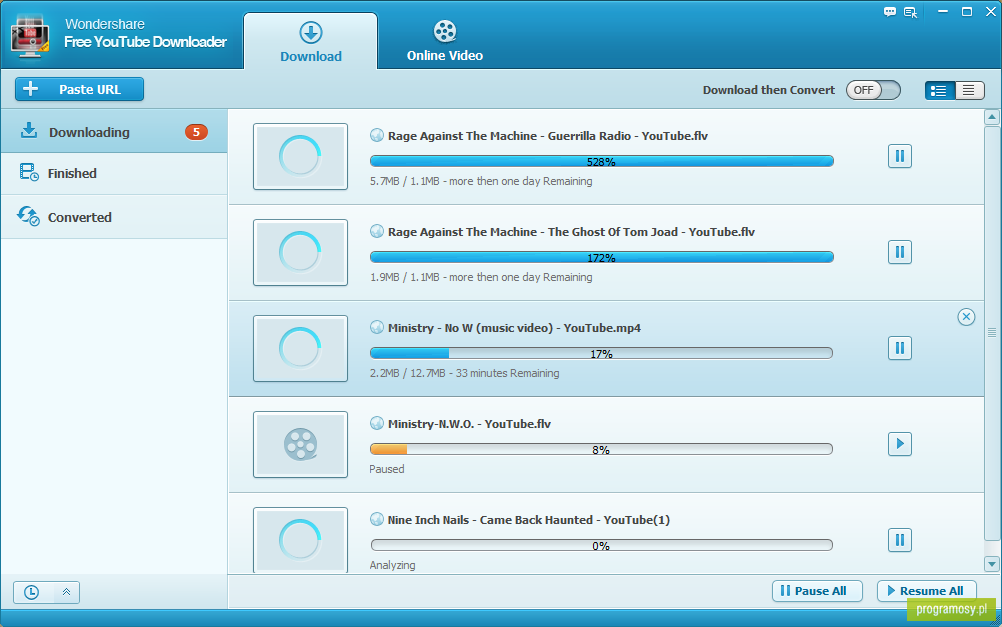Click the feedback speech bubble icon
This screenshot has width=1002, height=627.
890,12
